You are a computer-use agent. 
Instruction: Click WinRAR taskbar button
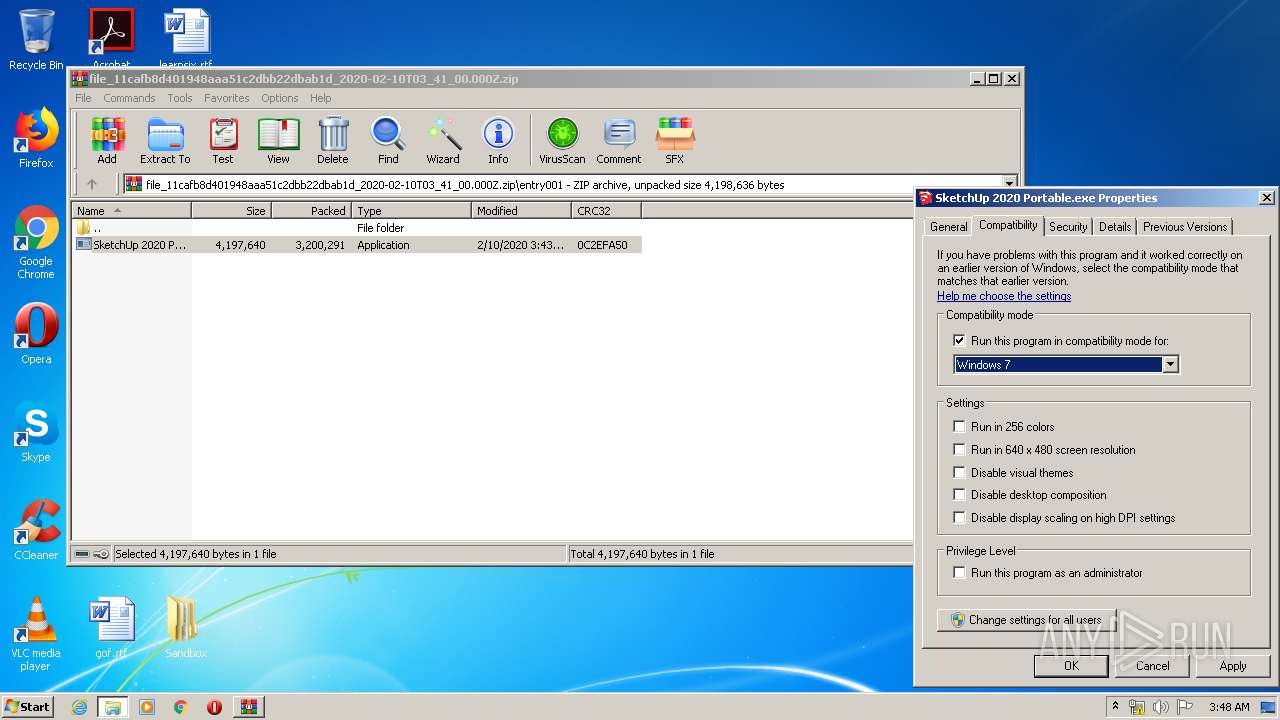(248, 707)
